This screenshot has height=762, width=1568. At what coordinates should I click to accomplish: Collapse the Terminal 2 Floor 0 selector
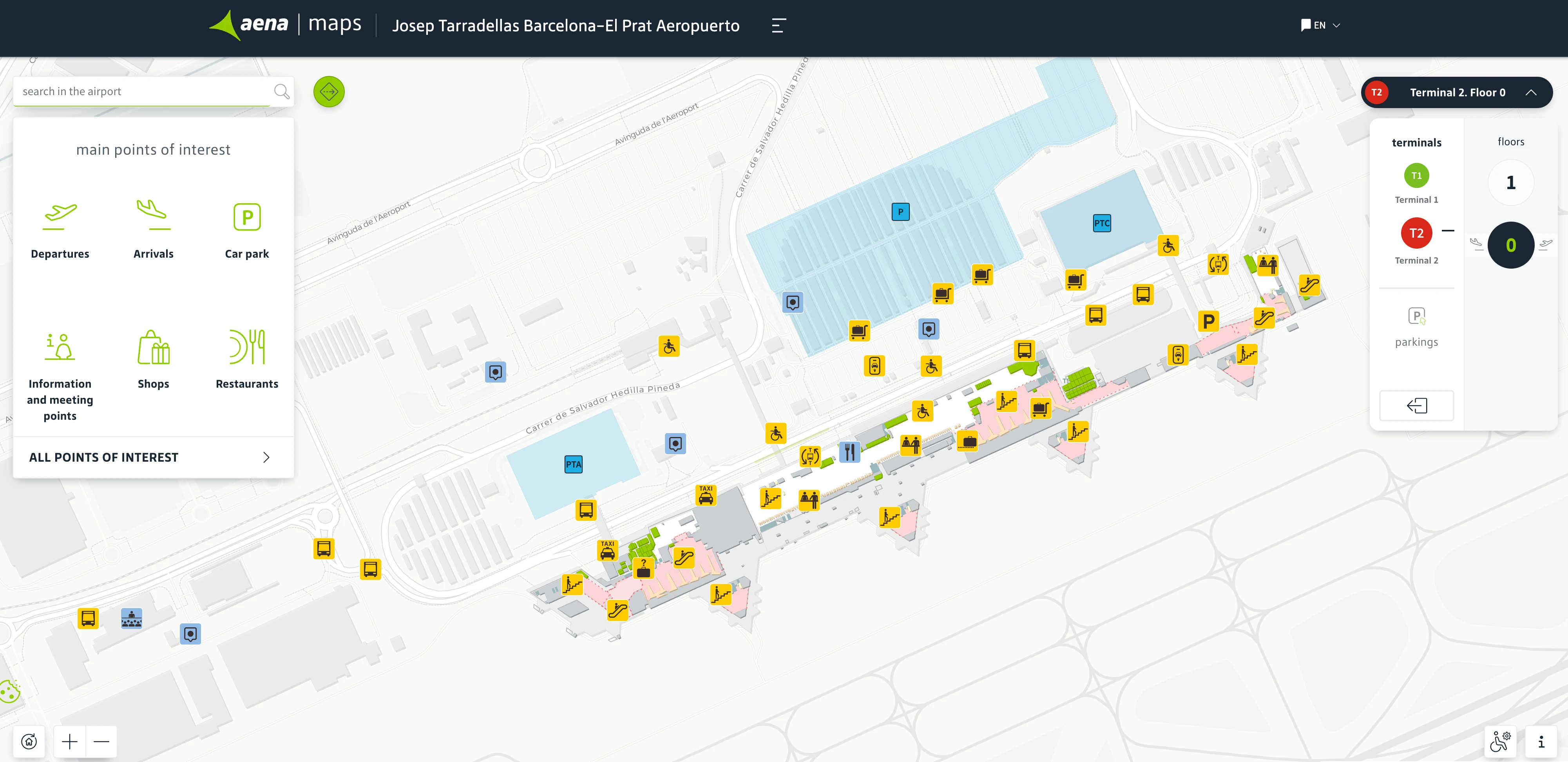tap(1530, 92)
